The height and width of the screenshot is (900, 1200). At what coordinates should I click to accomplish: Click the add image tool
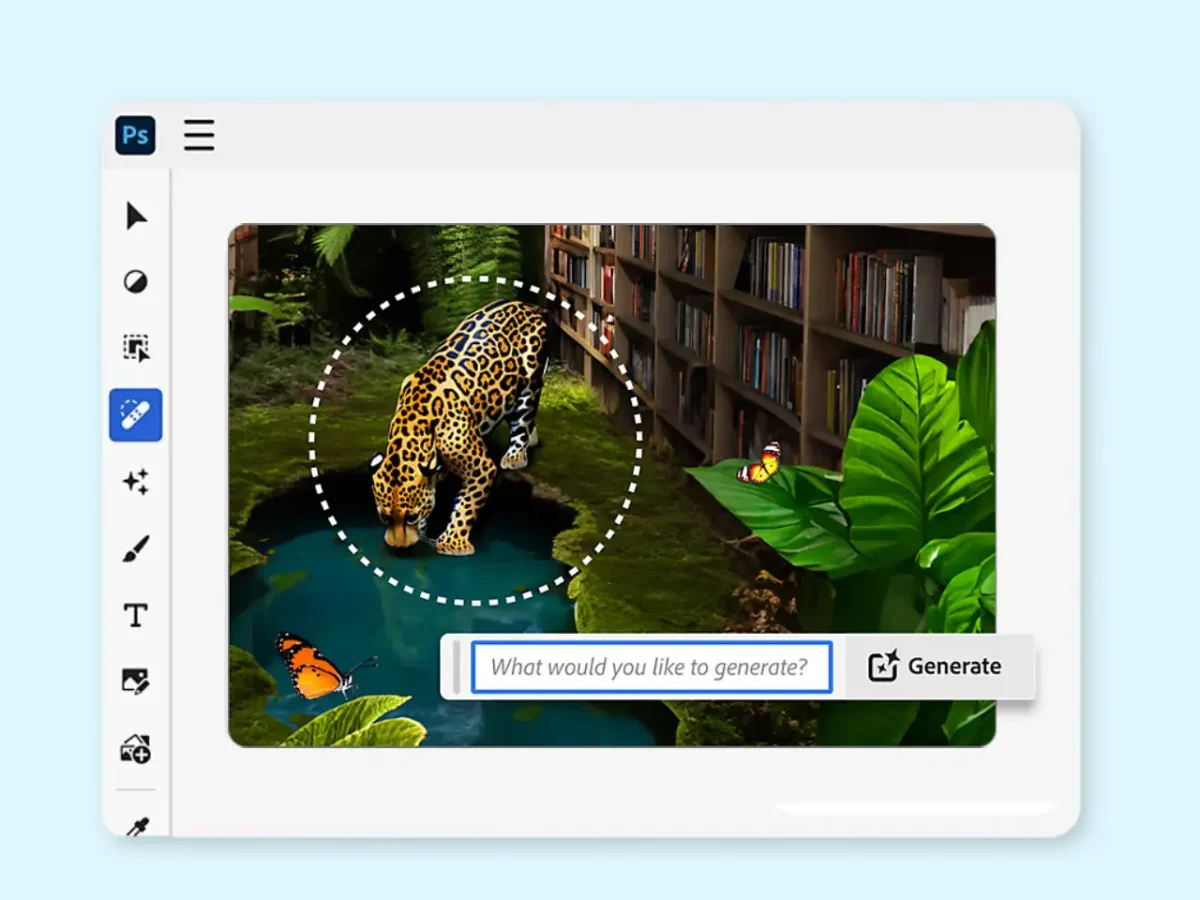click(136, 749)
